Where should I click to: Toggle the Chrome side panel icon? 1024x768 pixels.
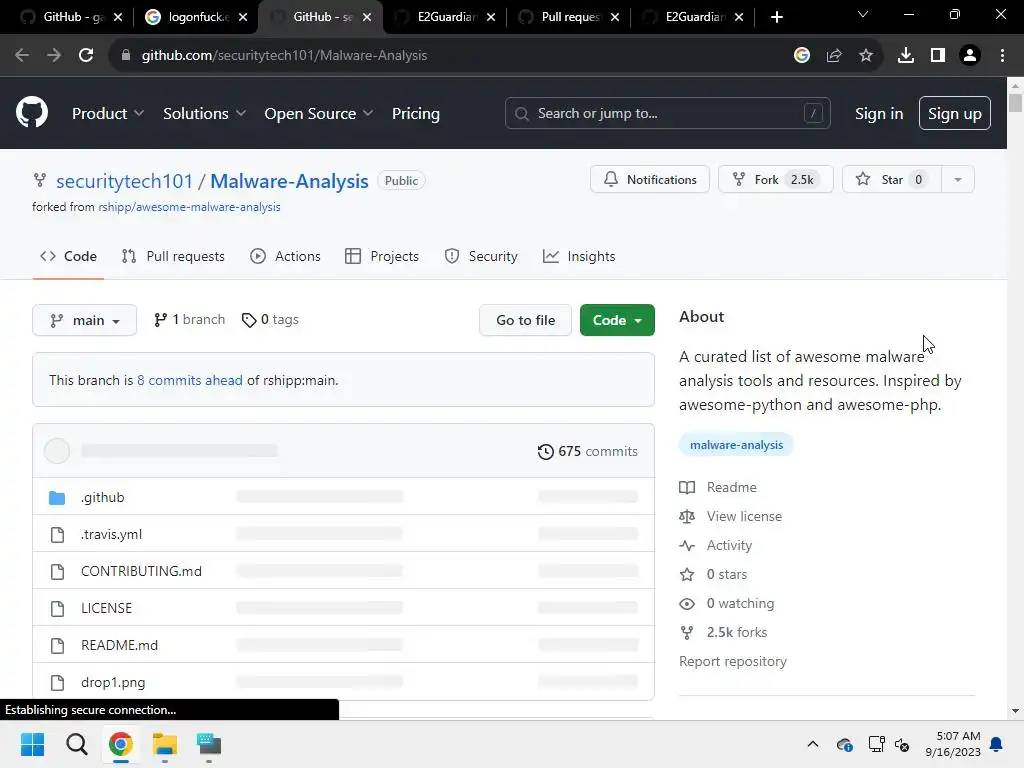point(938,56)
